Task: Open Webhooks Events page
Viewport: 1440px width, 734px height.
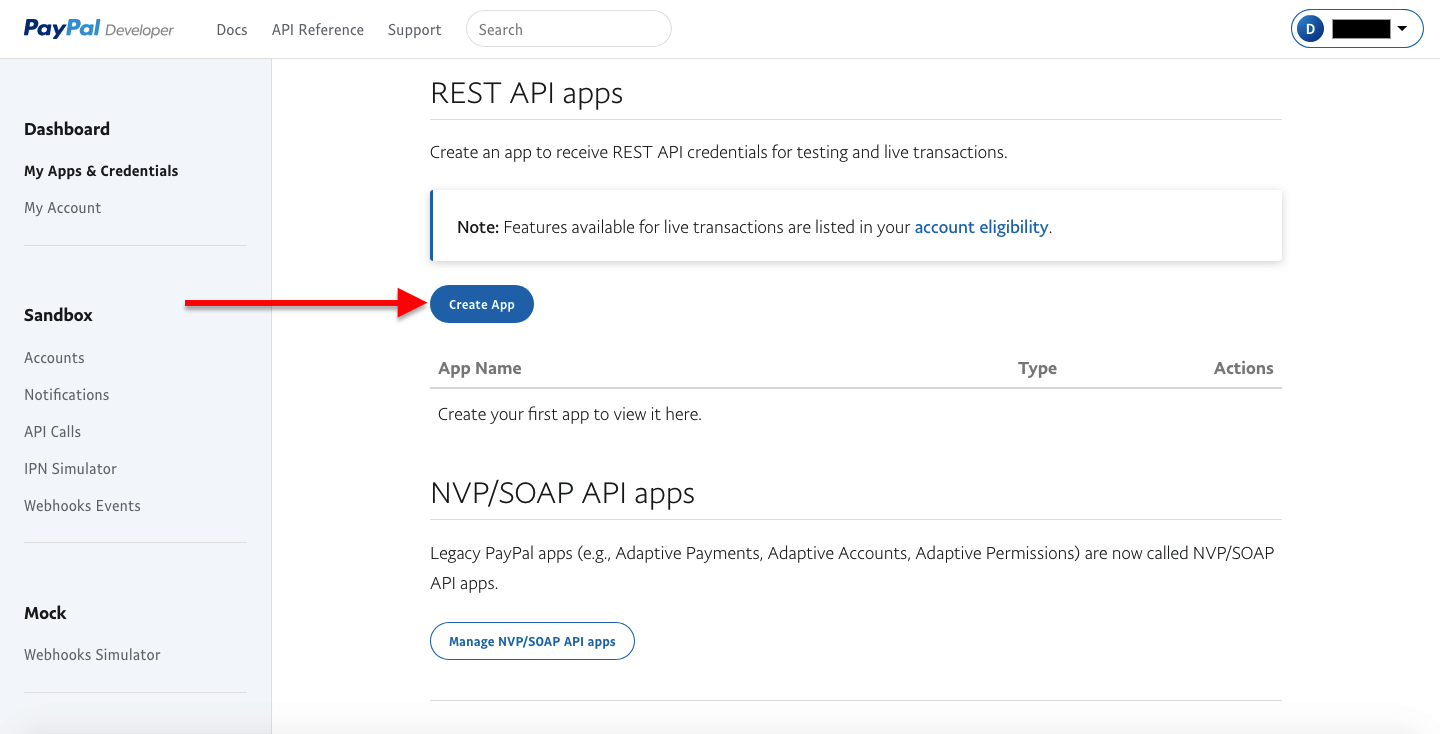Action: coord(82,506)
